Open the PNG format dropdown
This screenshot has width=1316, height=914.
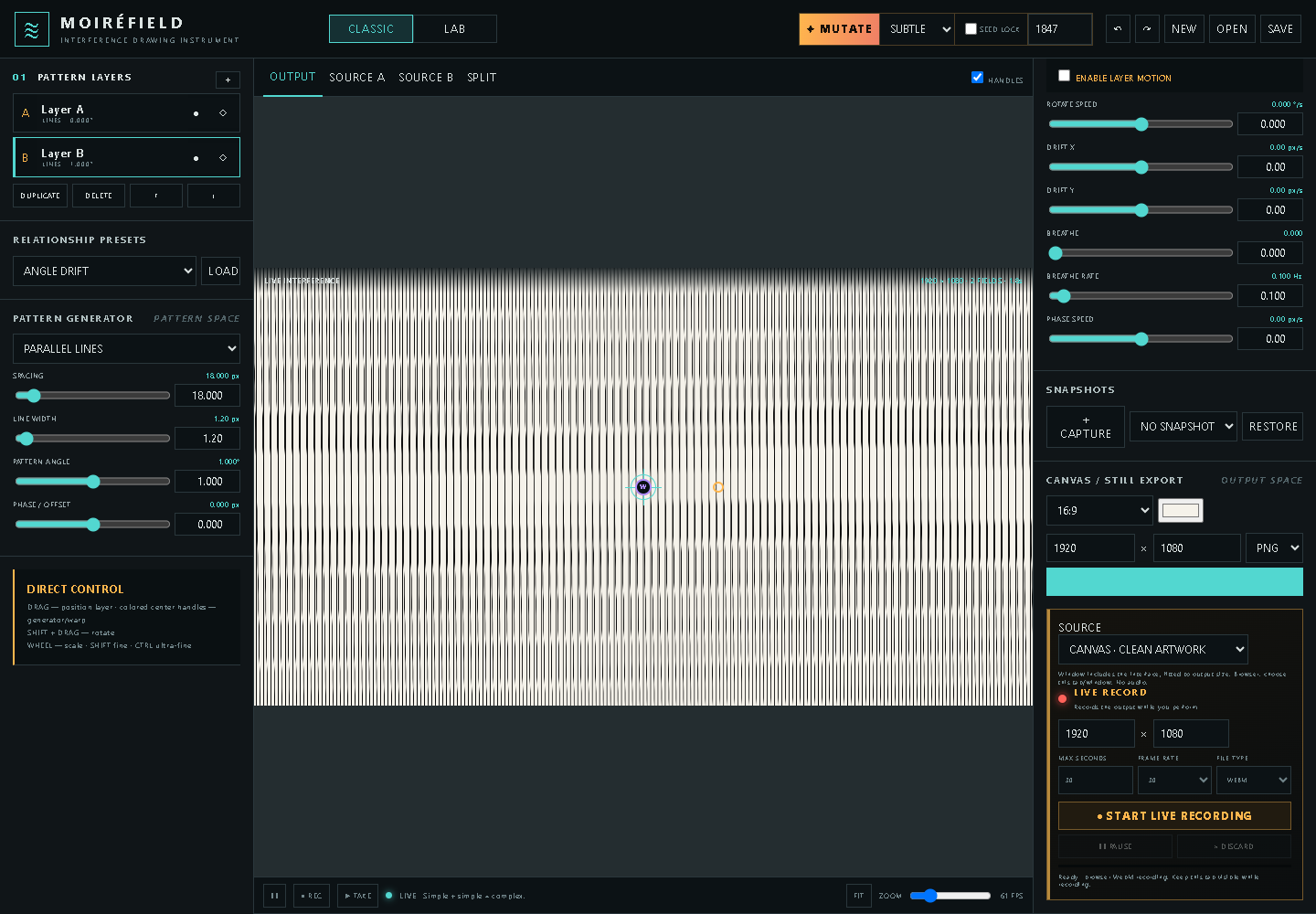click(1274, 548)
